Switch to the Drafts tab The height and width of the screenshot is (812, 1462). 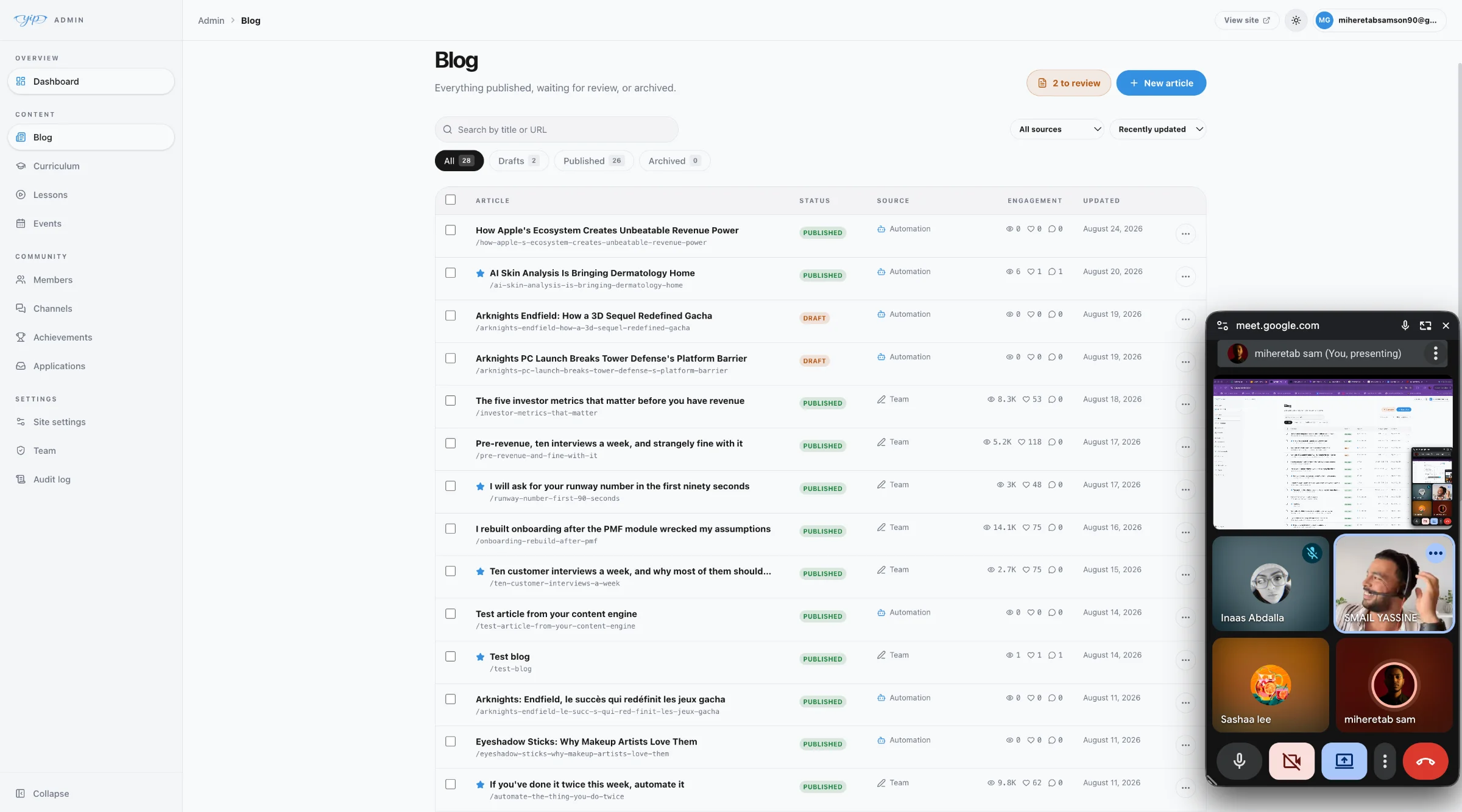[x=518, y=161]
